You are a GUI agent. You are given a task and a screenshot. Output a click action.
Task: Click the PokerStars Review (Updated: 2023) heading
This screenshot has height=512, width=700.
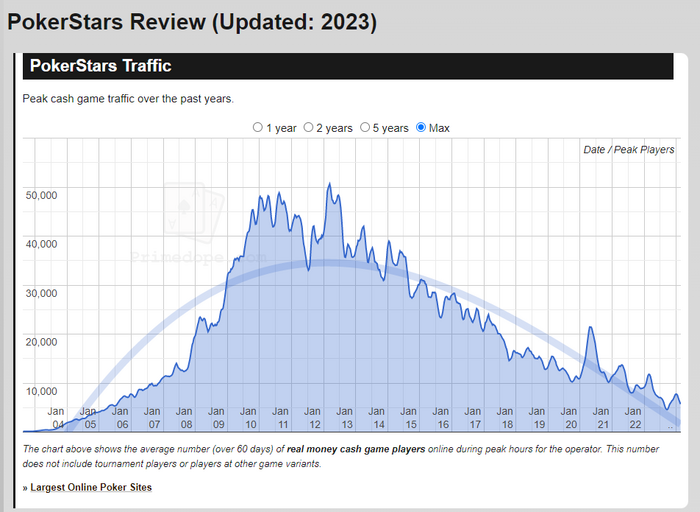pyautogui.click(x=192, y=21)
